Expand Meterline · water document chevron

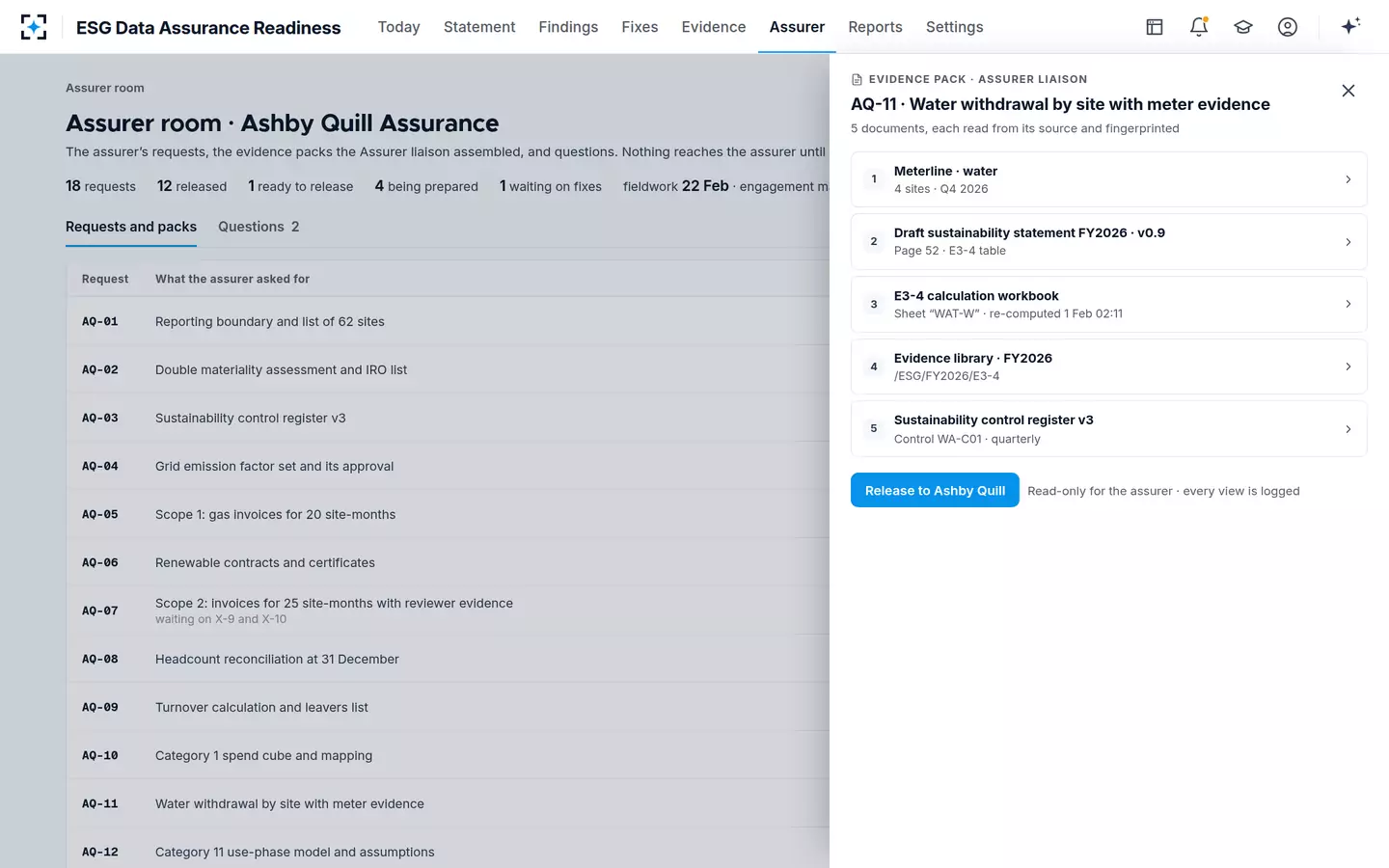1348,179
